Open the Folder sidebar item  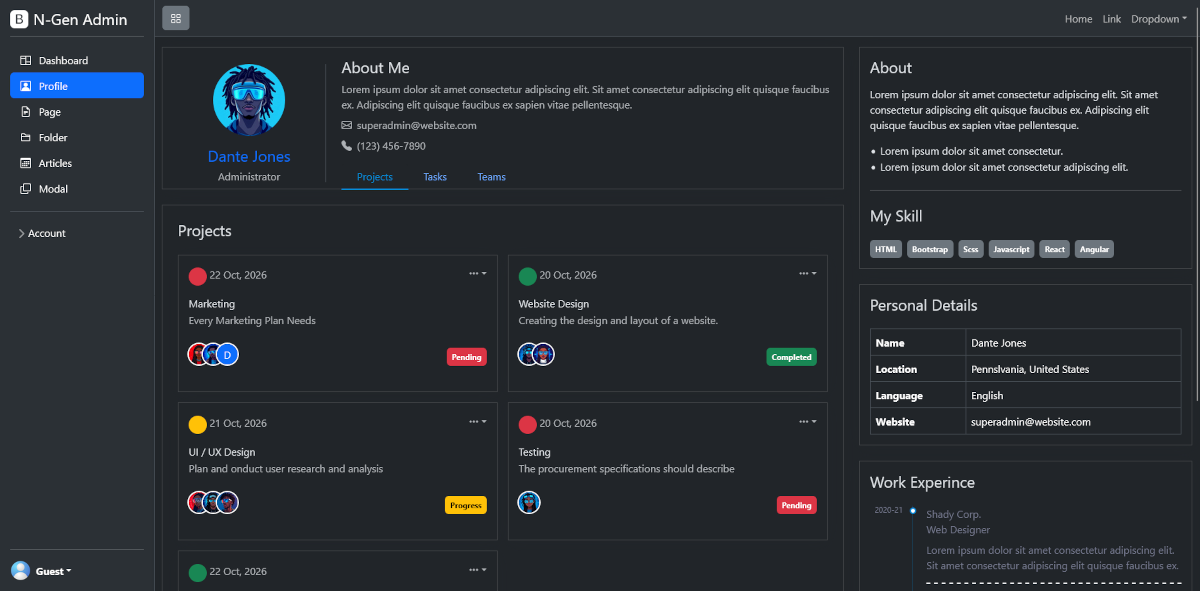point(53,138)
